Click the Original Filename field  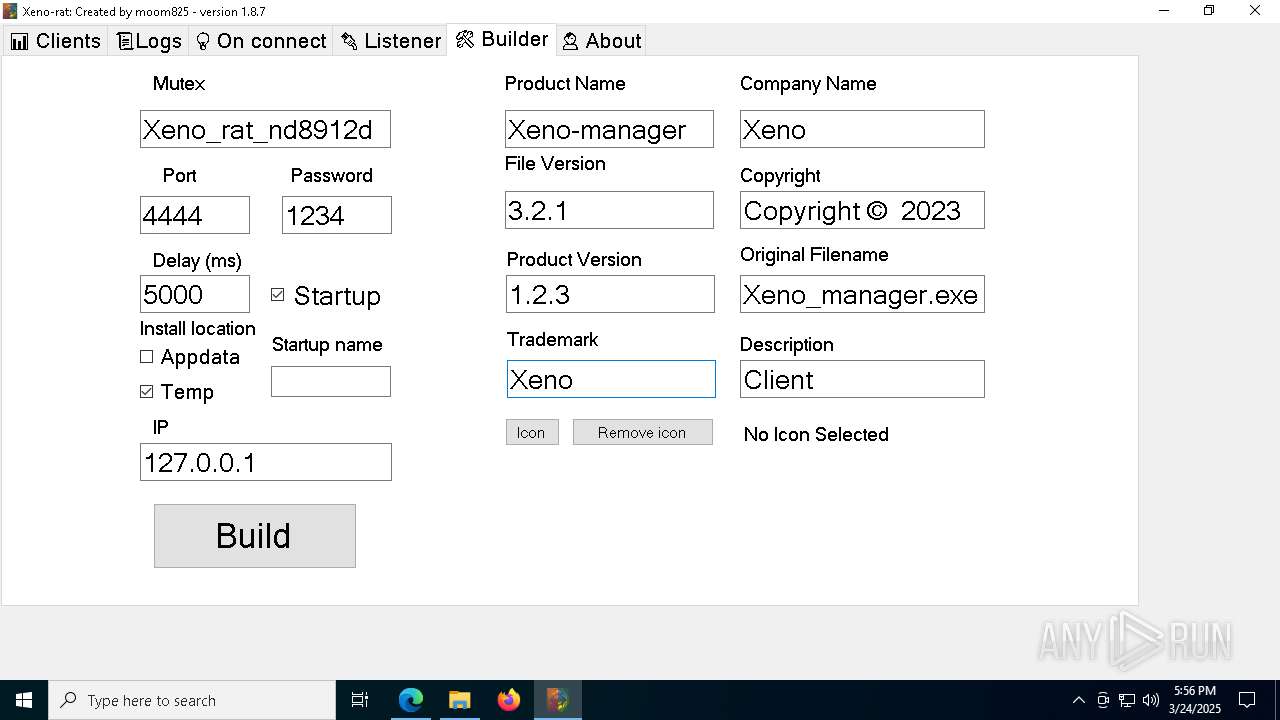[862, 294]
